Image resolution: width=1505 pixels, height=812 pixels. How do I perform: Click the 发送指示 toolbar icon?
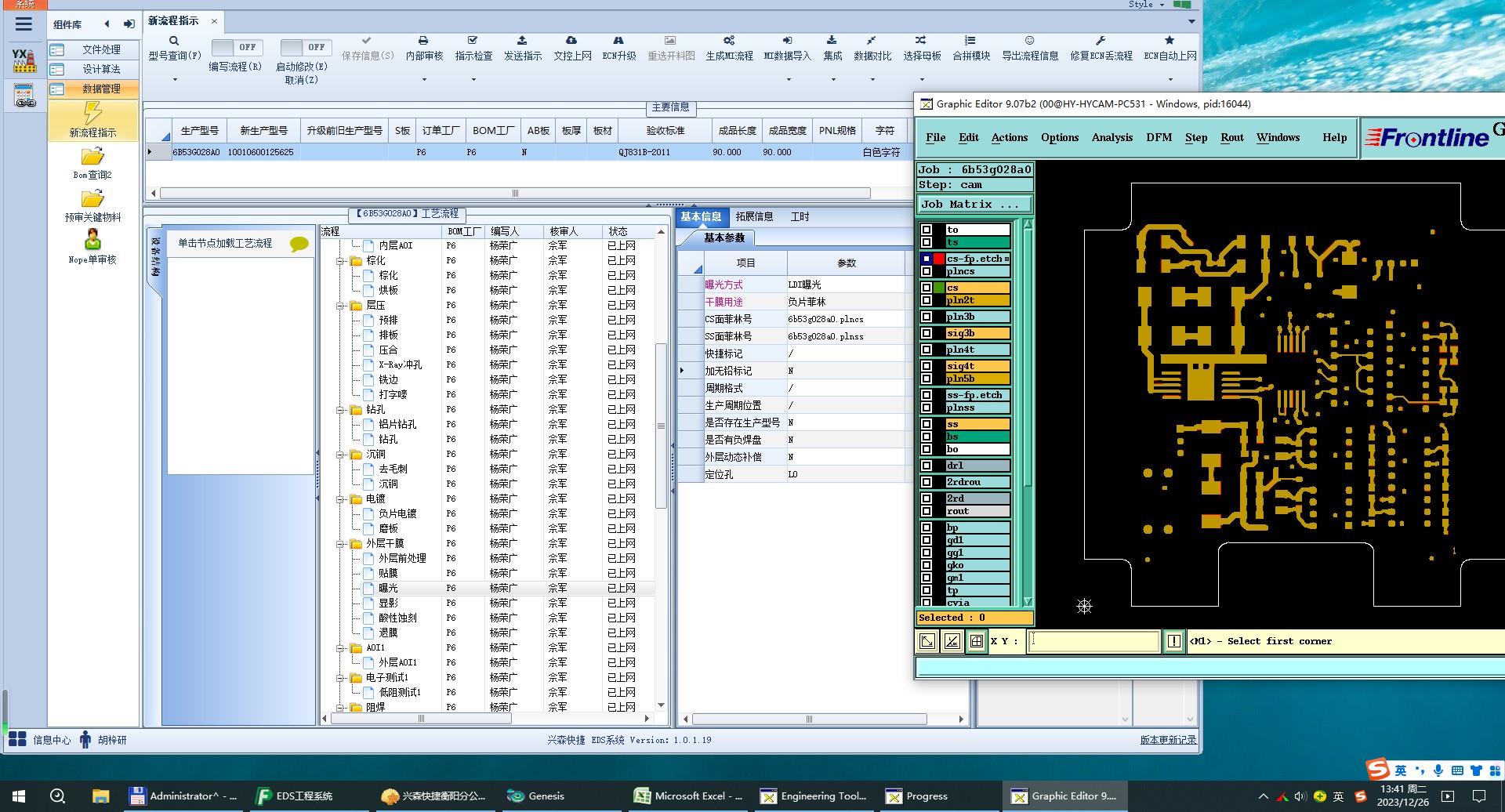point(522,41)
